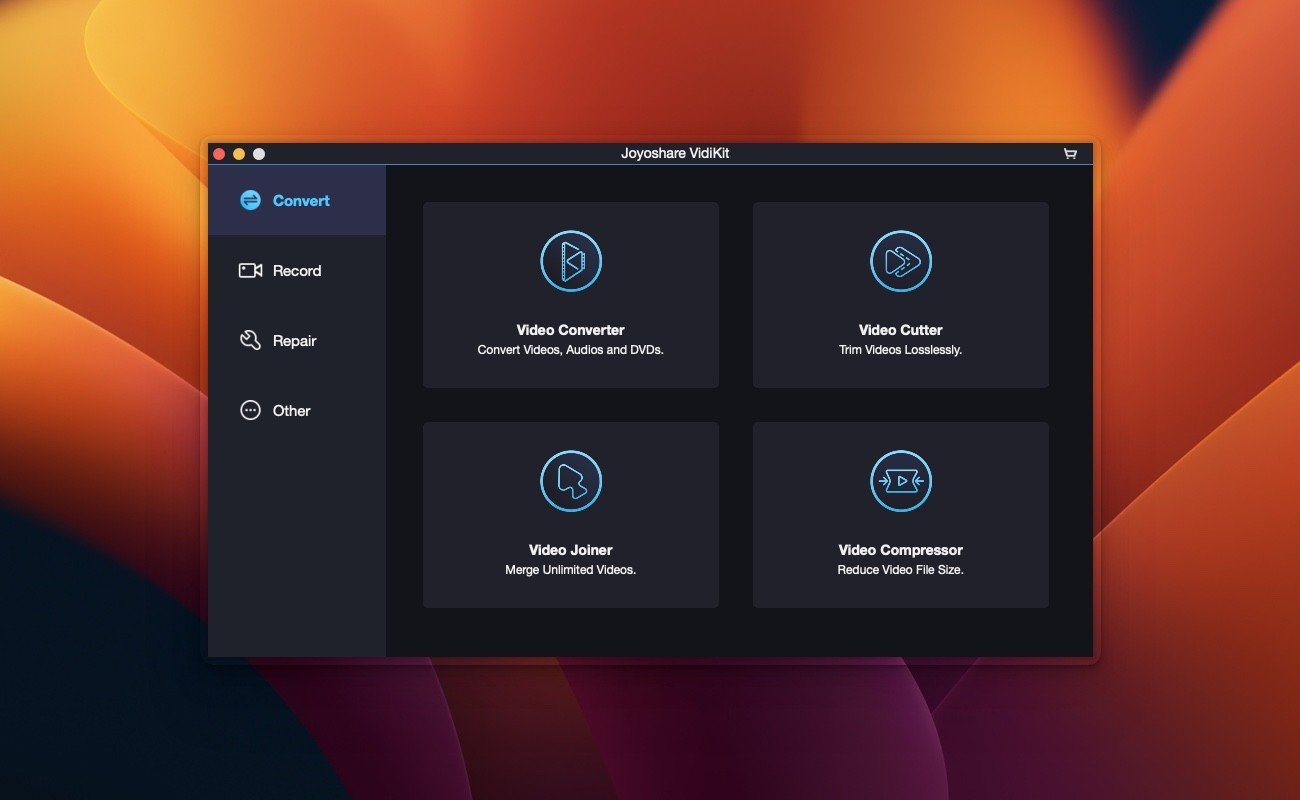Launch Video Cutter via its round icon

901,261
